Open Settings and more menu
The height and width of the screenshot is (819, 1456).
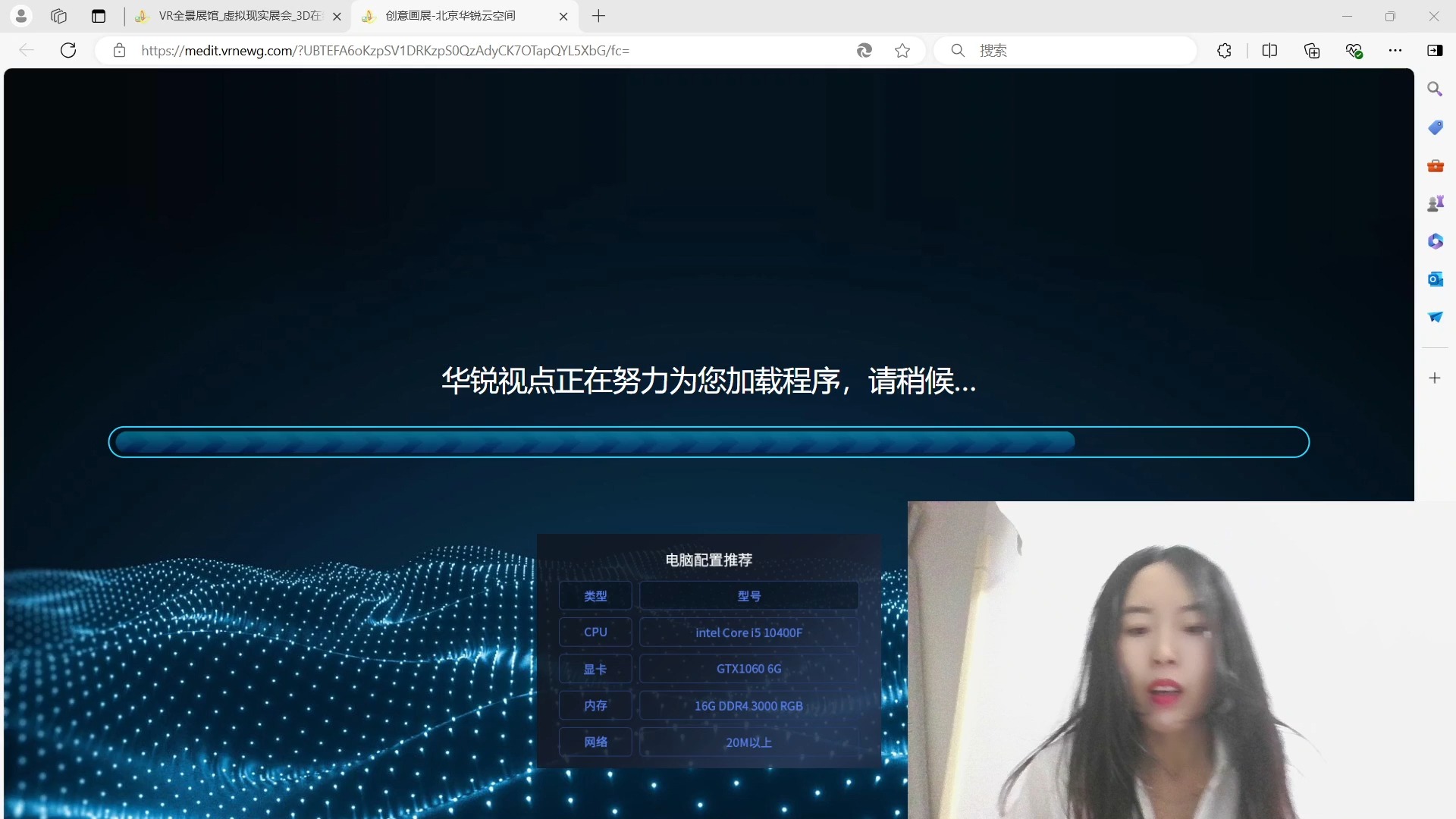(1395, 50)
